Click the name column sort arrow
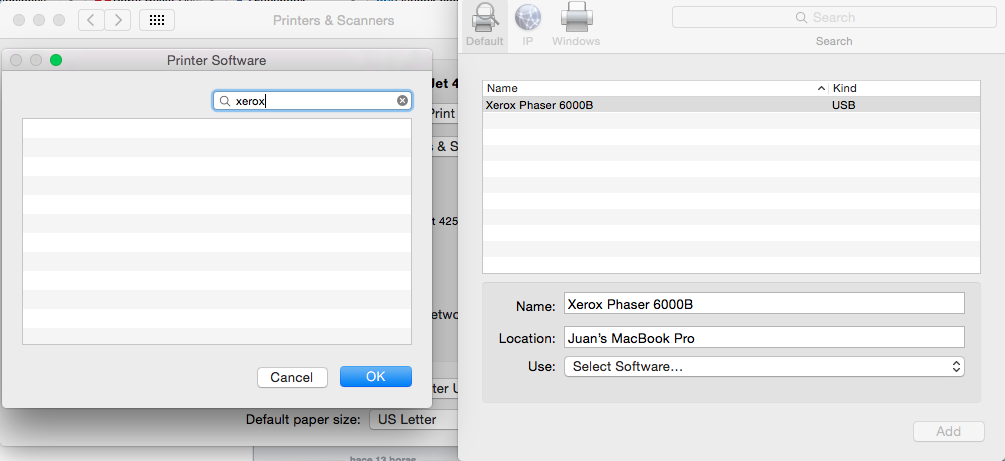This screenshot has height=461, width=1005. tap(822, 88)
